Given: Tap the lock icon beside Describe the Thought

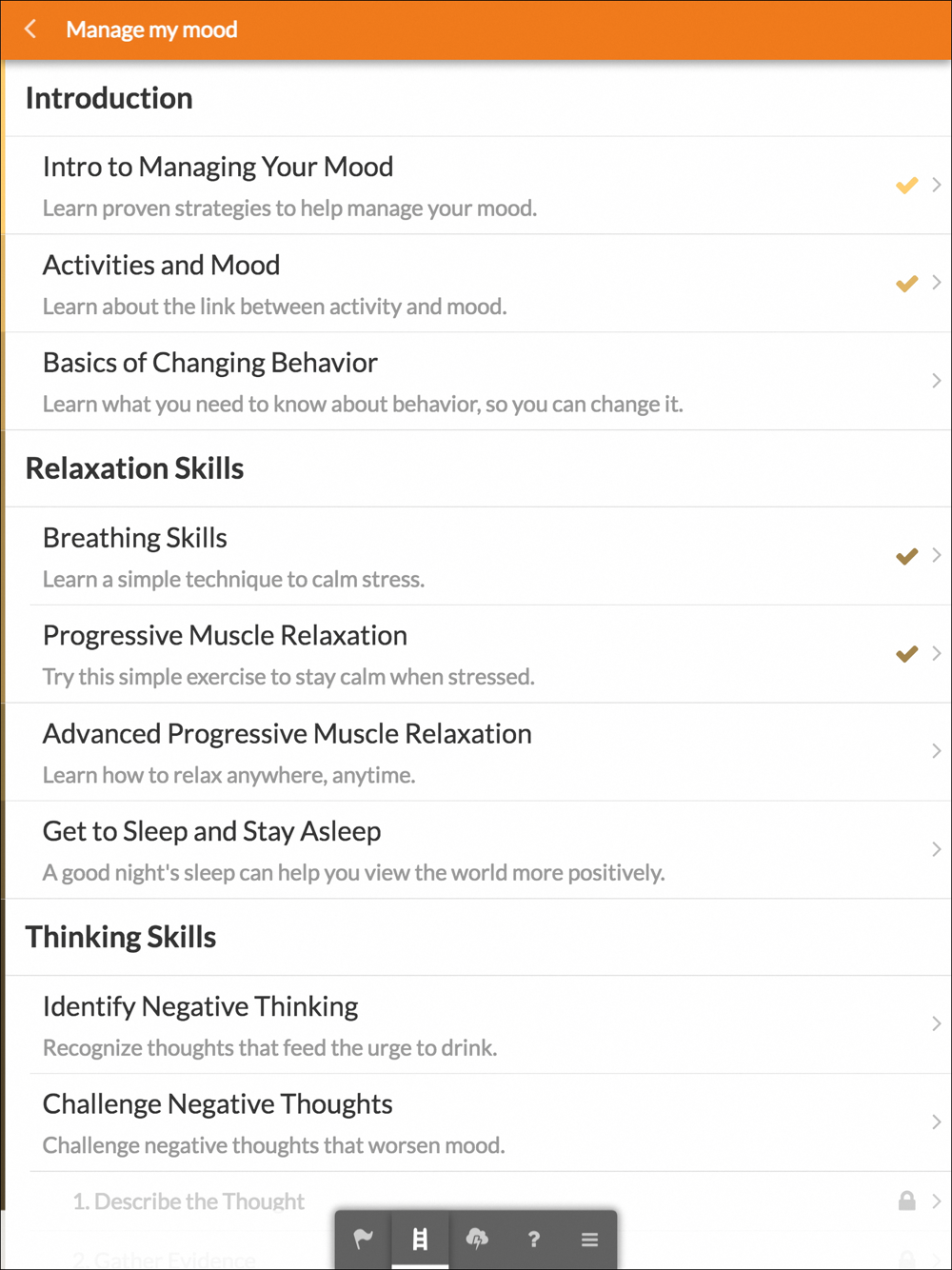Looking at the screenshot, I should [907, 1201].
